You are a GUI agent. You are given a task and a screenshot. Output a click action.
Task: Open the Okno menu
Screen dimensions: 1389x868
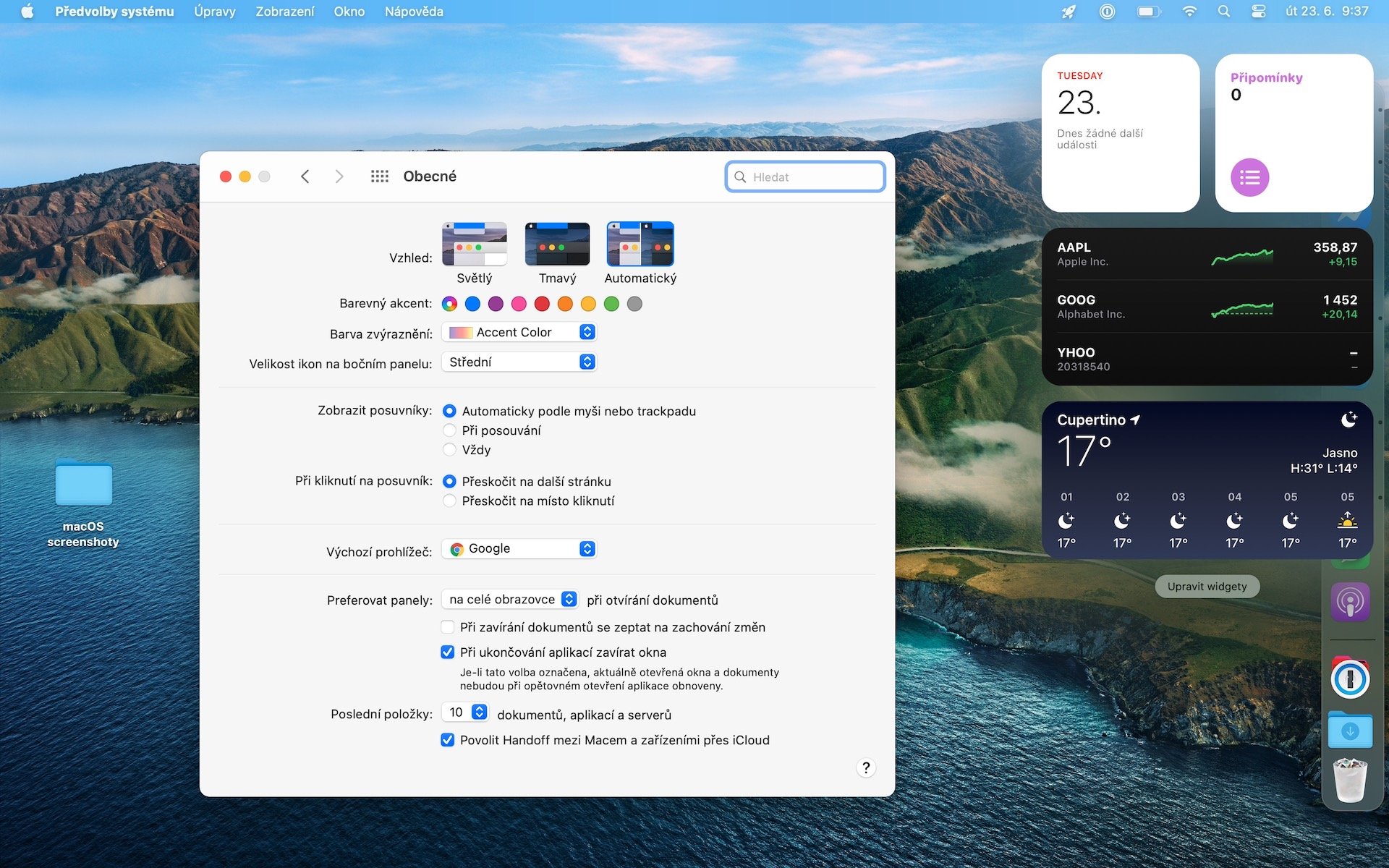(x=349, y=12)
